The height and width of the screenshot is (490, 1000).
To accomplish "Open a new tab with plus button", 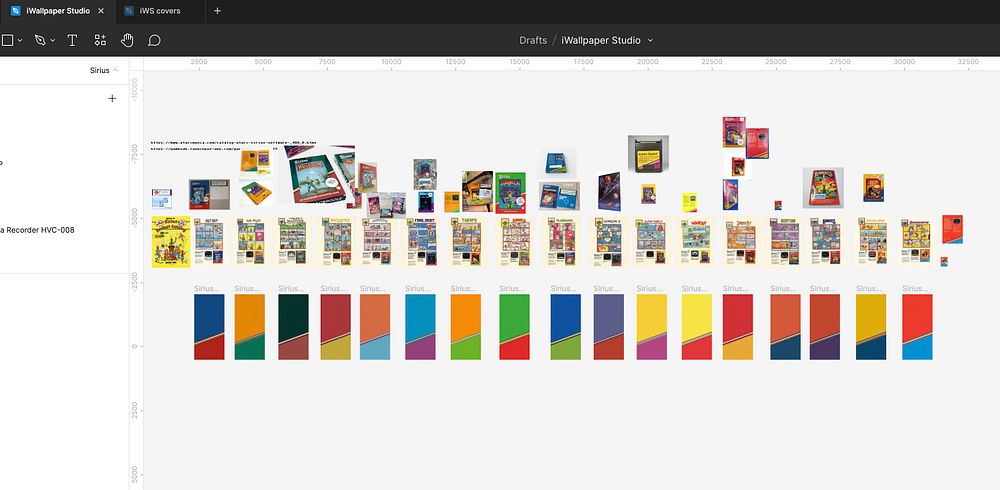I will click(x=217, y=11).
